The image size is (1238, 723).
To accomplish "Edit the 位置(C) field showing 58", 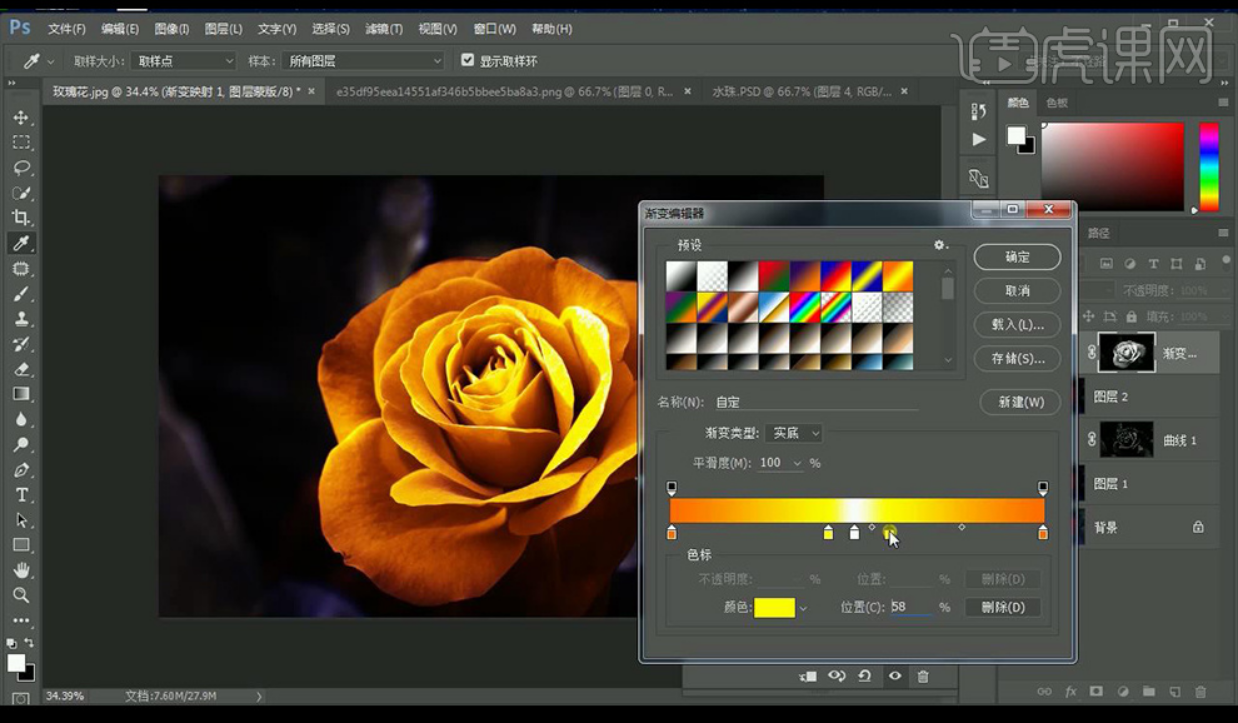I will click(x=911, y=607).
